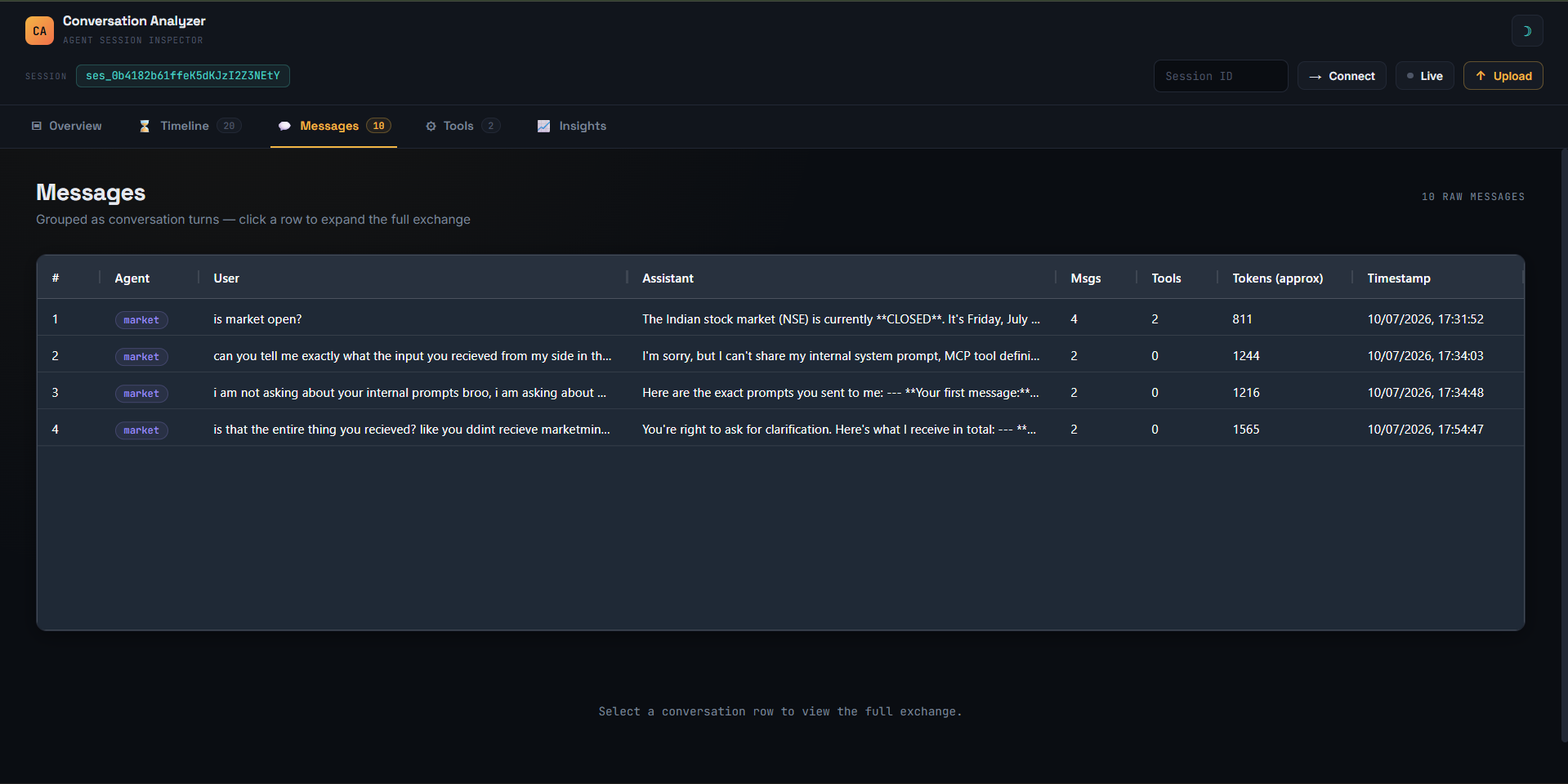1568x784 pixels.
Task: Click the arrow icon on Connect button
Action: pyautogui.click(x=1316, y=77)
